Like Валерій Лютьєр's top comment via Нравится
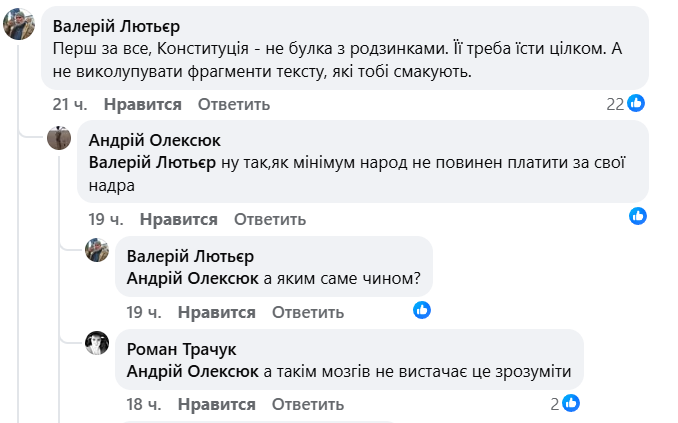Viewport: 678px width, 423px height. pos(142,105)
